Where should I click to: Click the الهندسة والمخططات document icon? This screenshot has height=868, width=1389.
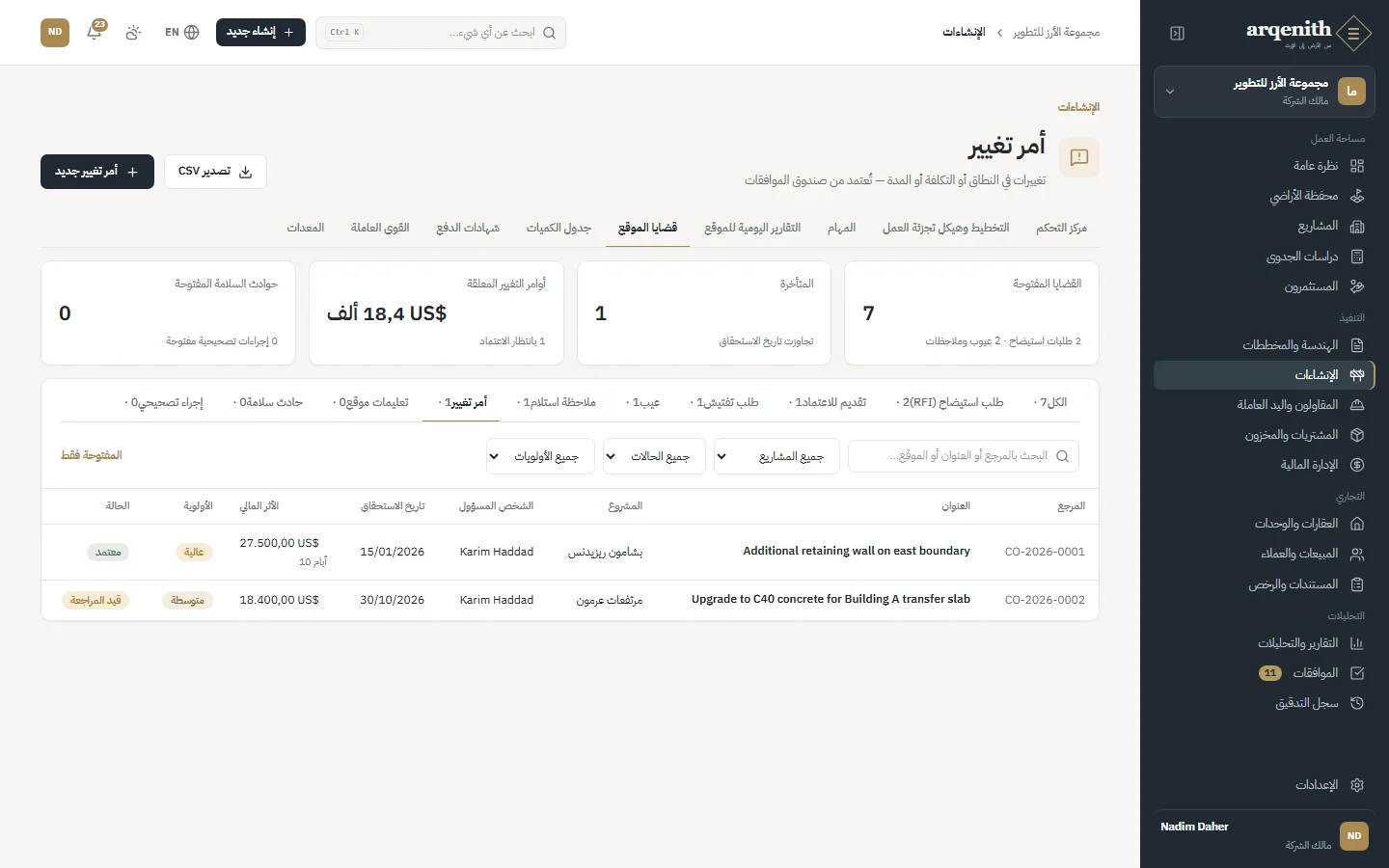point(1357,345)
